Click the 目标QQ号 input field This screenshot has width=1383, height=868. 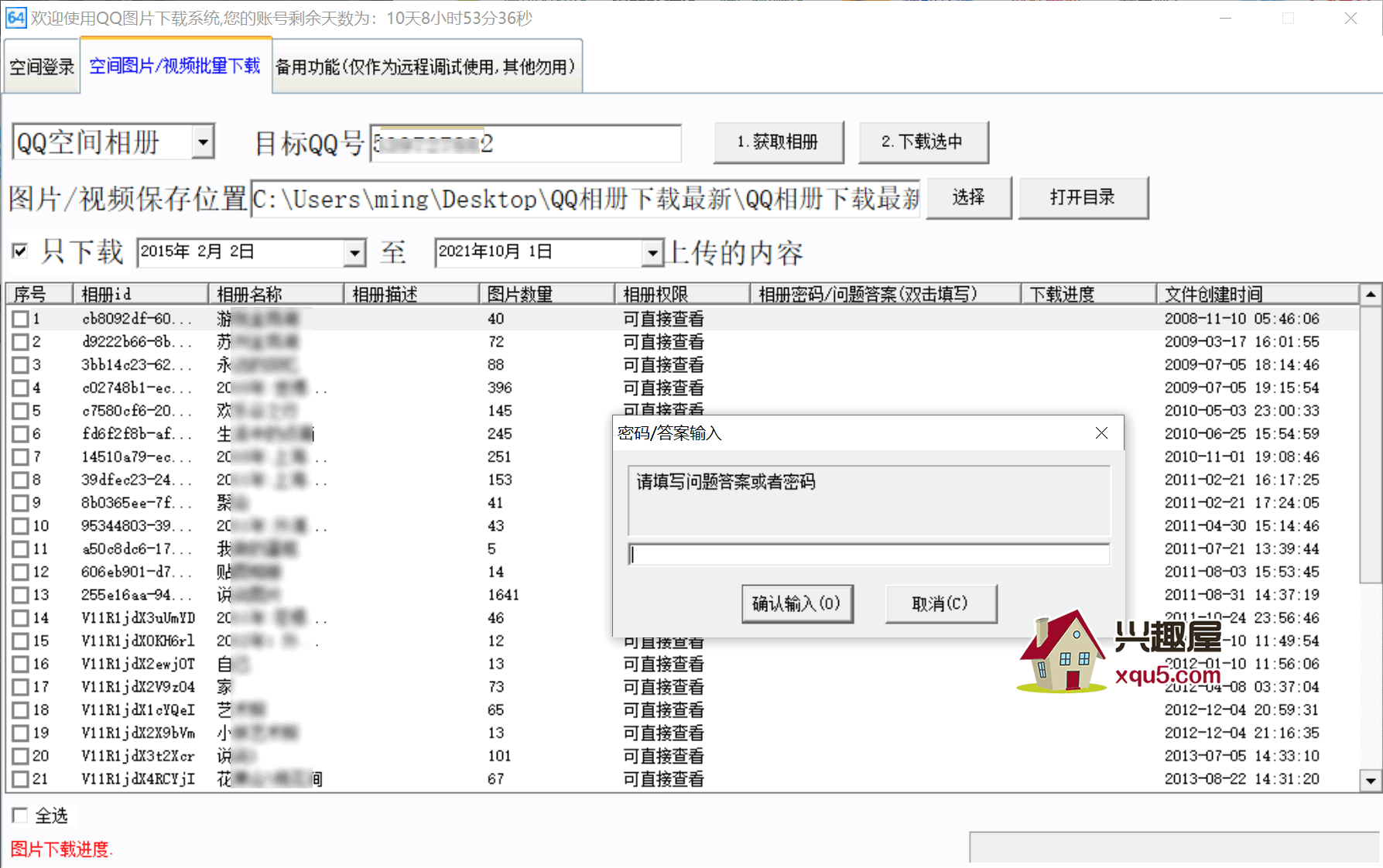click(525, 143)
